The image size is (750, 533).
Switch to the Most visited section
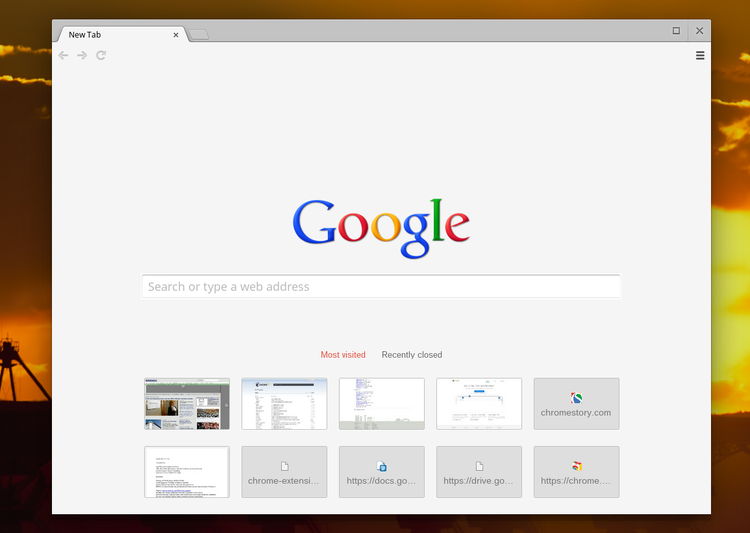tap(343, 355)
